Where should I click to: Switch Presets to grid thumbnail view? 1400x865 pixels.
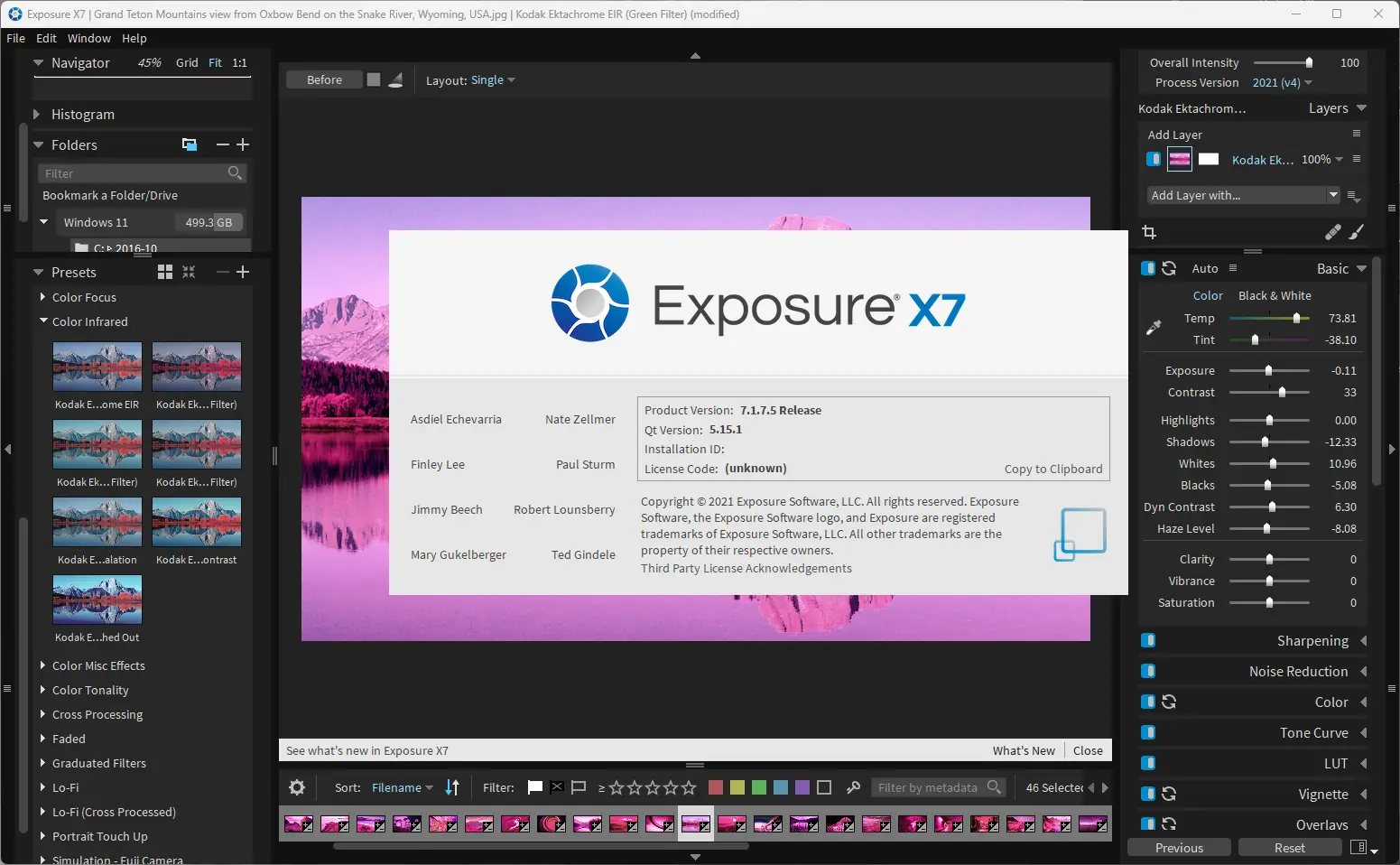click(165, 272)
